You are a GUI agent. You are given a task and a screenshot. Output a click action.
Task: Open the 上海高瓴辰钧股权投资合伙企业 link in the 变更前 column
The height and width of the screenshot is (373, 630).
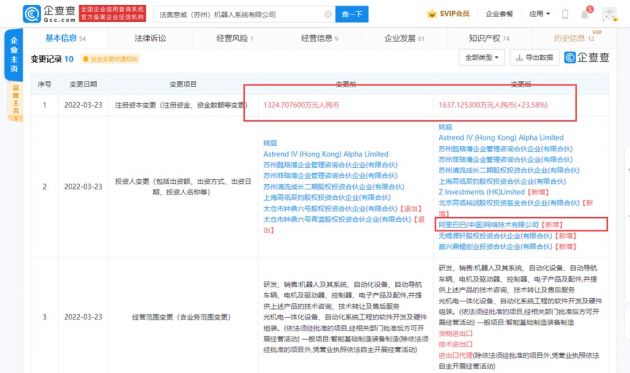point(327,197)
